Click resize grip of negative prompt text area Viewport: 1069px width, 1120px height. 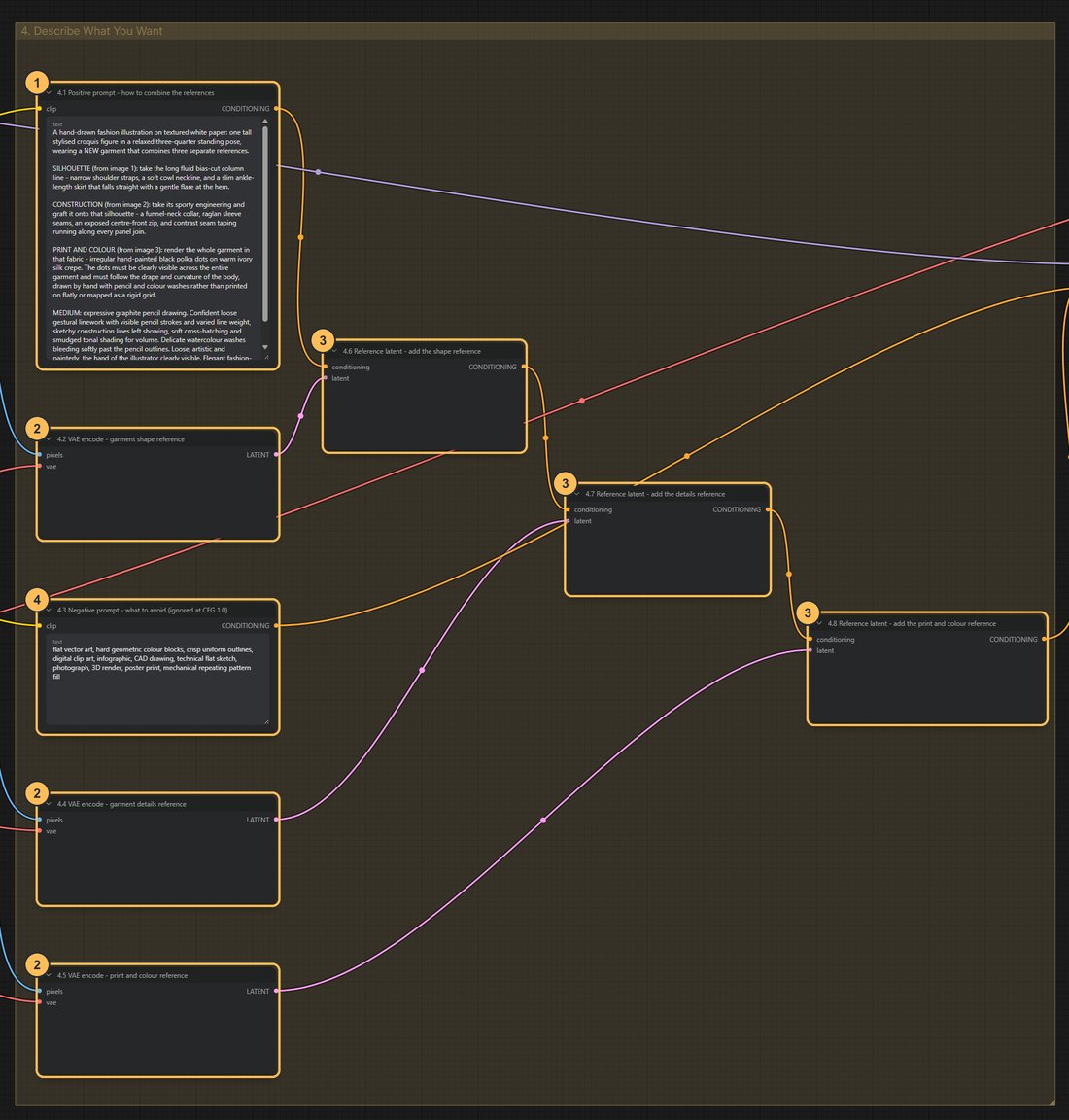[266, 721]
